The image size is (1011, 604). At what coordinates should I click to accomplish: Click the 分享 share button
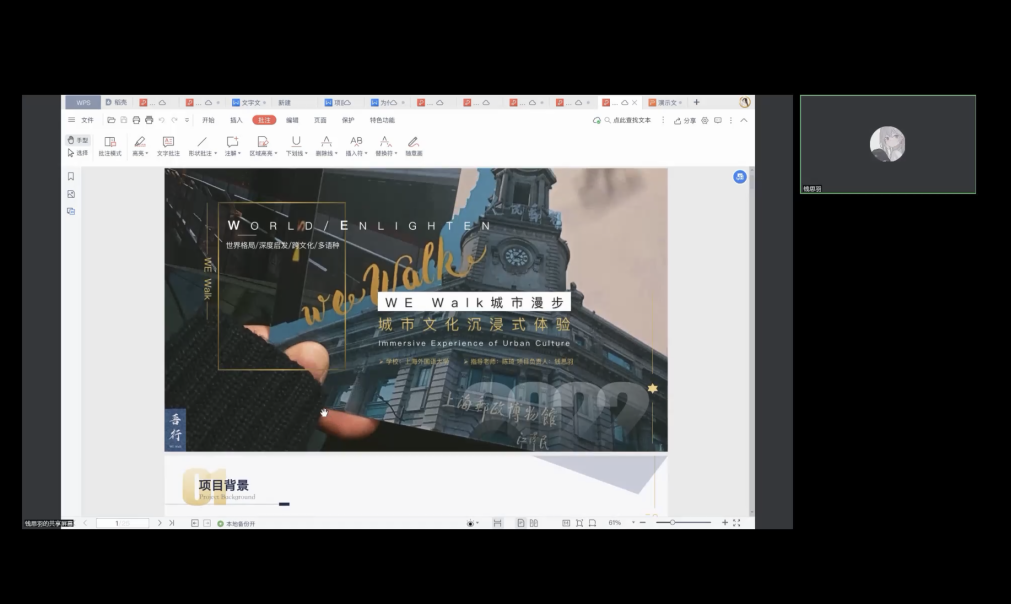click(x=685, y=120)
